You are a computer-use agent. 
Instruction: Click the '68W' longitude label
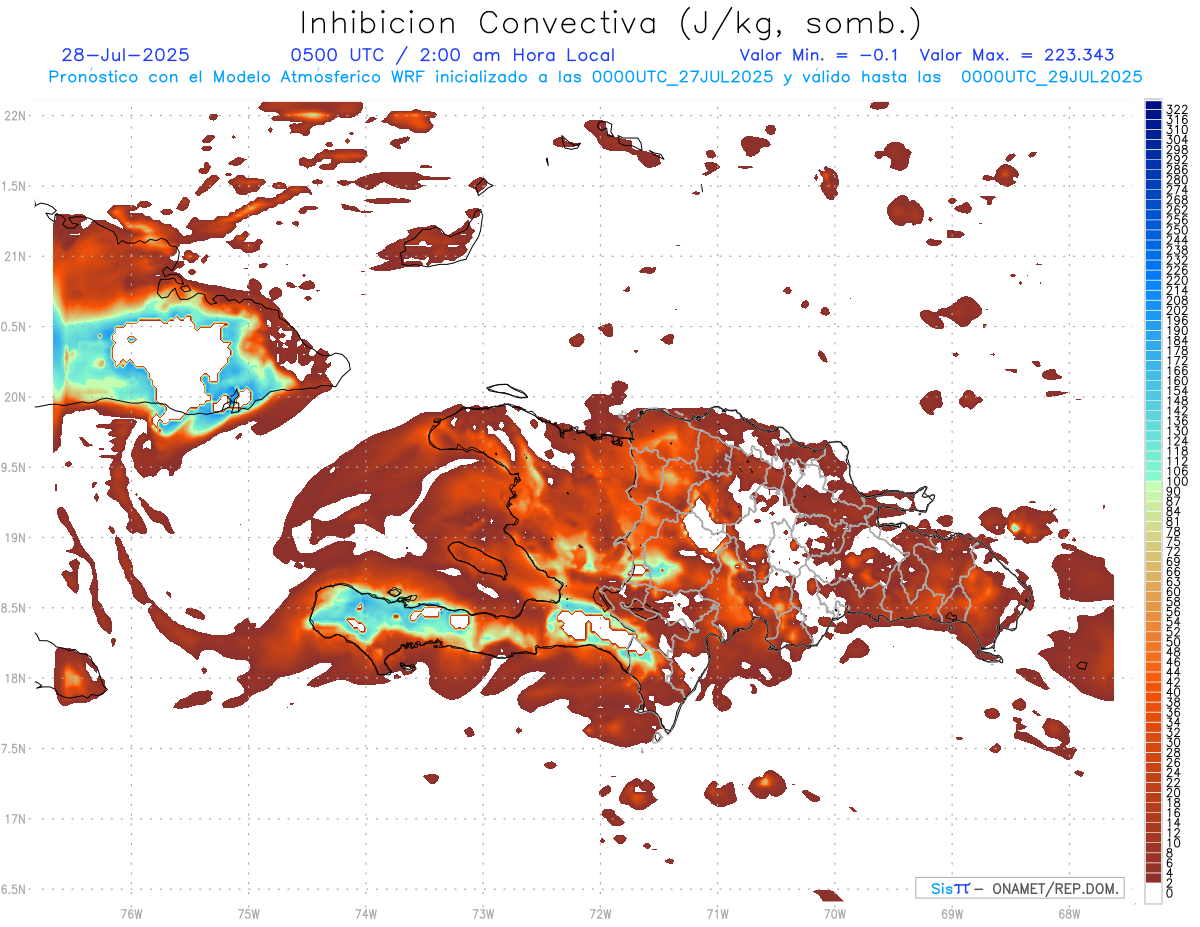coord(1068,913)
